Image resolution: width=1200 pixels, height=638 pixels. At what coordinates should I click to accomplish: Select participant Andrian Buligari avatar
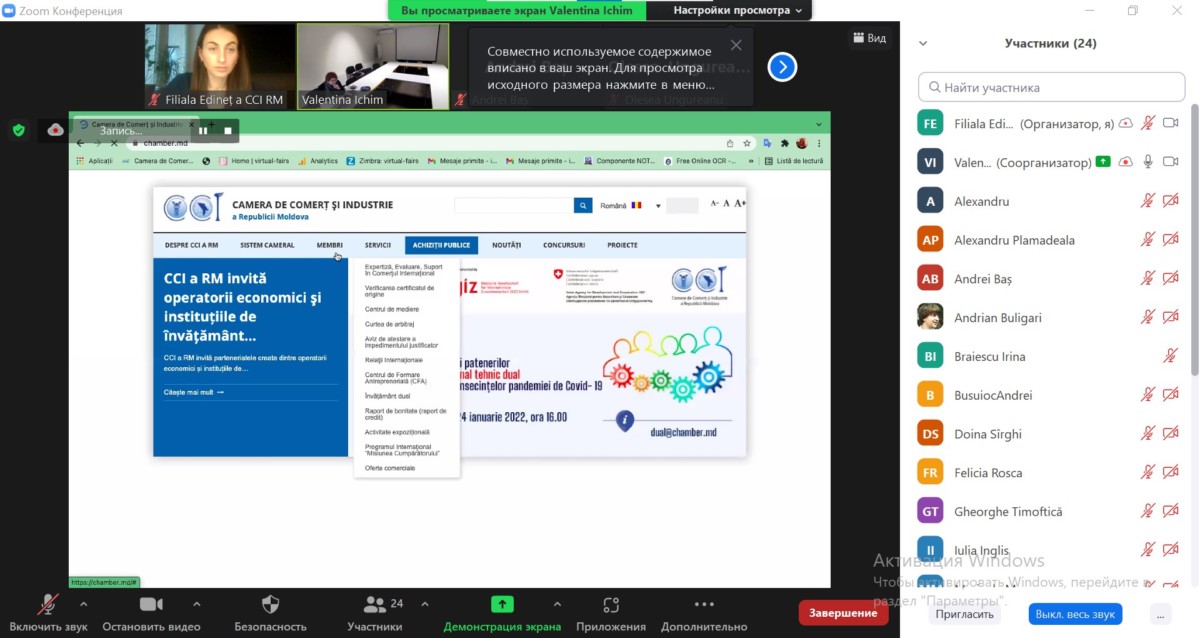click(930, 317)
